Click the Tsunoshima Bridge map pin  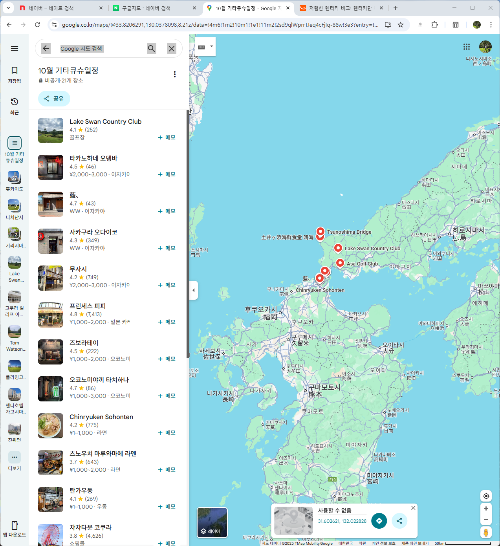pyautogui.click(x=320, y=231)
